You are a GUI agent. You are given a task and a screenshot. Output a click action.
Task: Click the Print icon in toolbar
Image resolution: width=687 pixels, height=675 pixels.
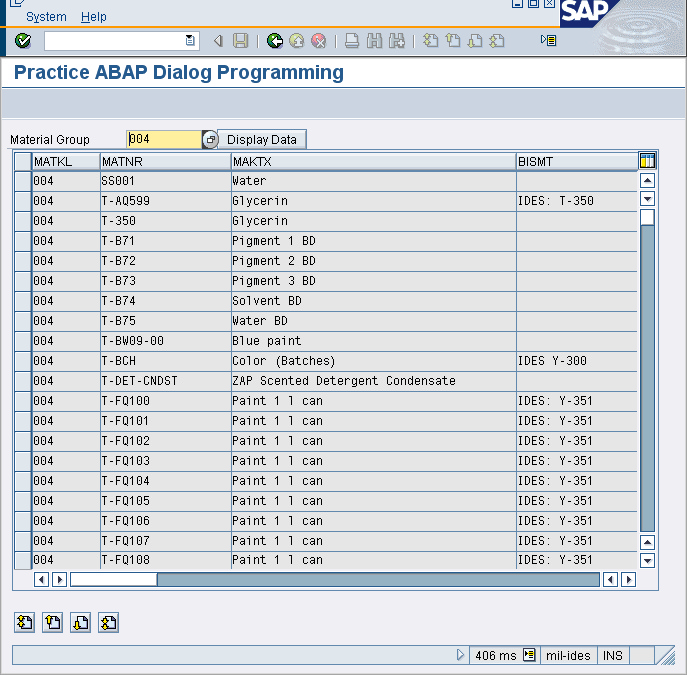point(352,41)
